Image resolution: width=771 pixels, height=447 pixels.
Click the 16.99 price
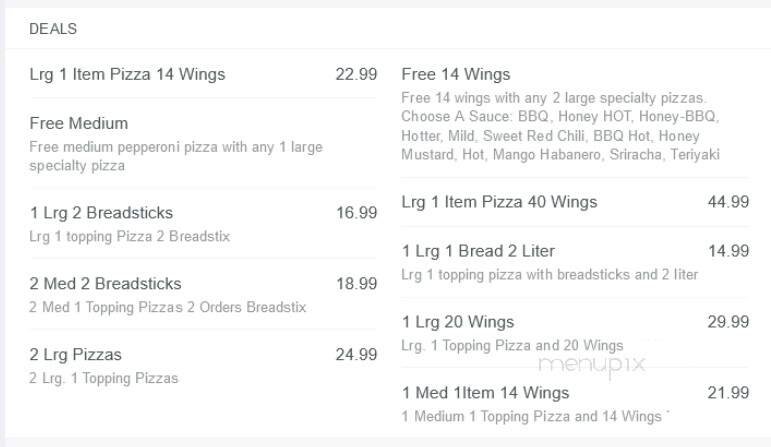[356, 213]
